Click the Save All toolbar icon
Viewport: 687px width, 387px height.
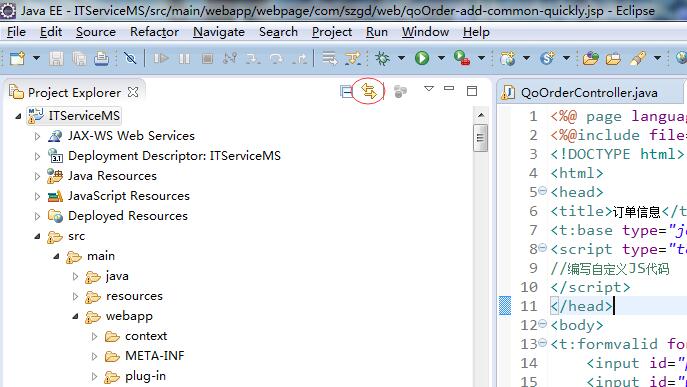[79, 58]
